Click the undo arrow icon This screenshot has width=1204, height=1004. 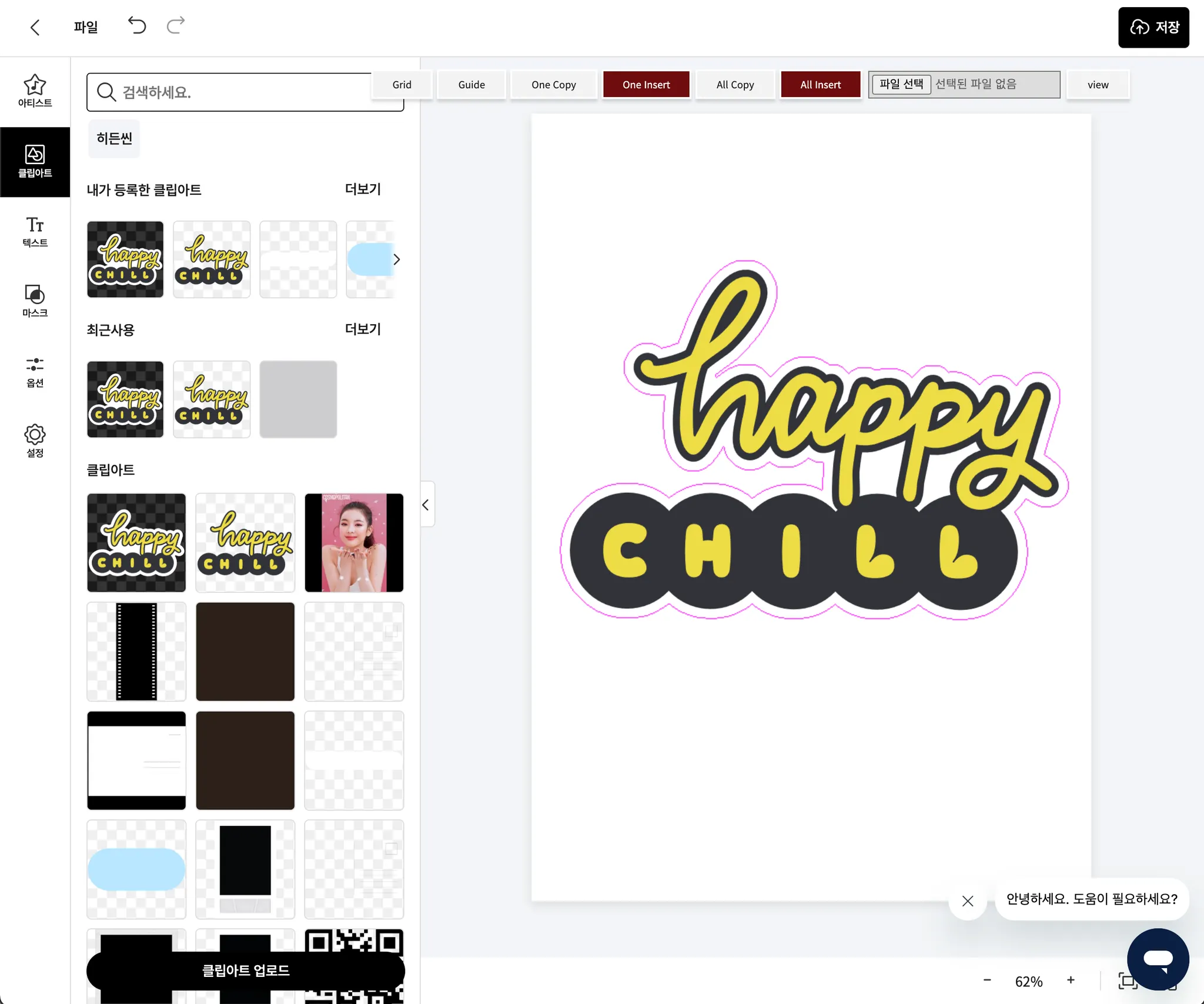pyautogui.click(x=137, y=26)
